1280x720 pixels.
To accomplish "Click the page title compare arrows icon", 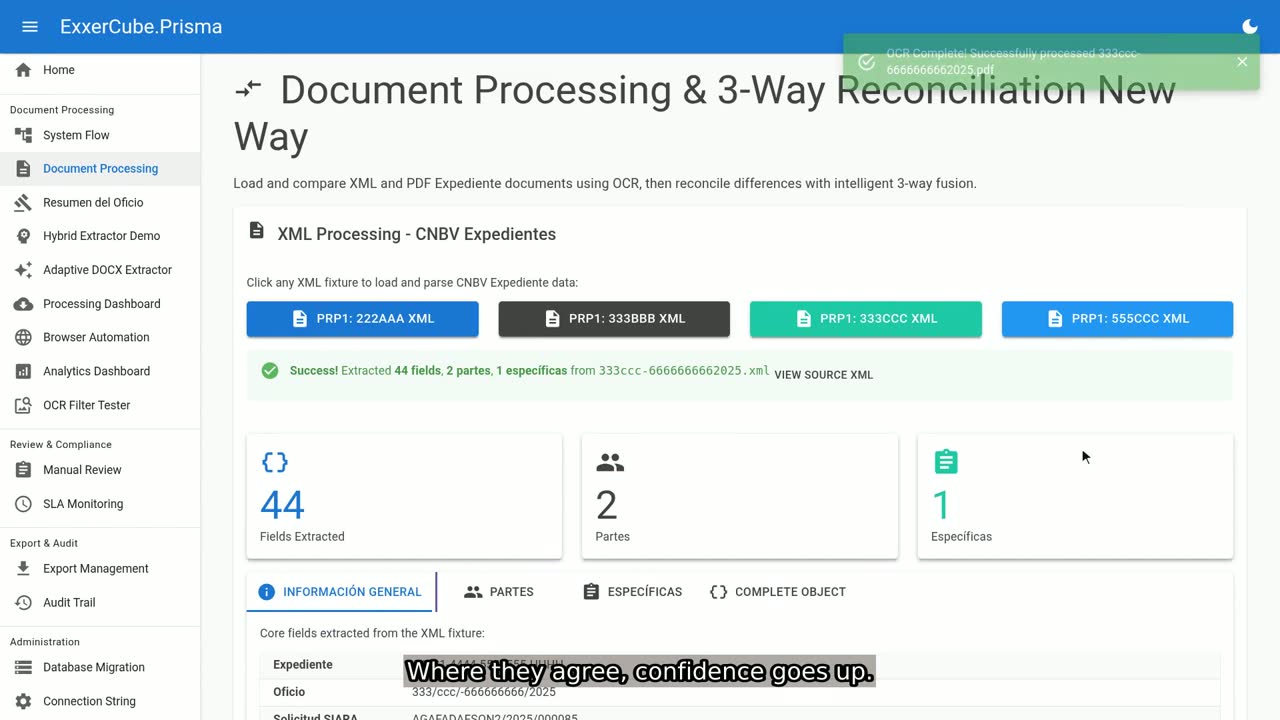I will pos(248,89).
